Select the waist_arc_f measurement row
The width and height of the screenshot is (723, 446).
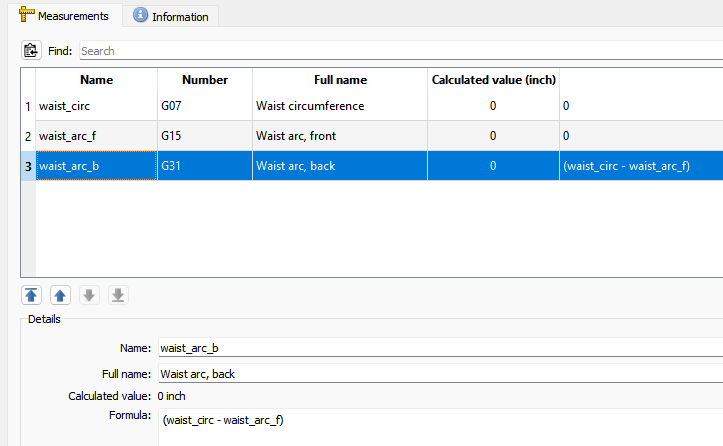pos(96,136)
